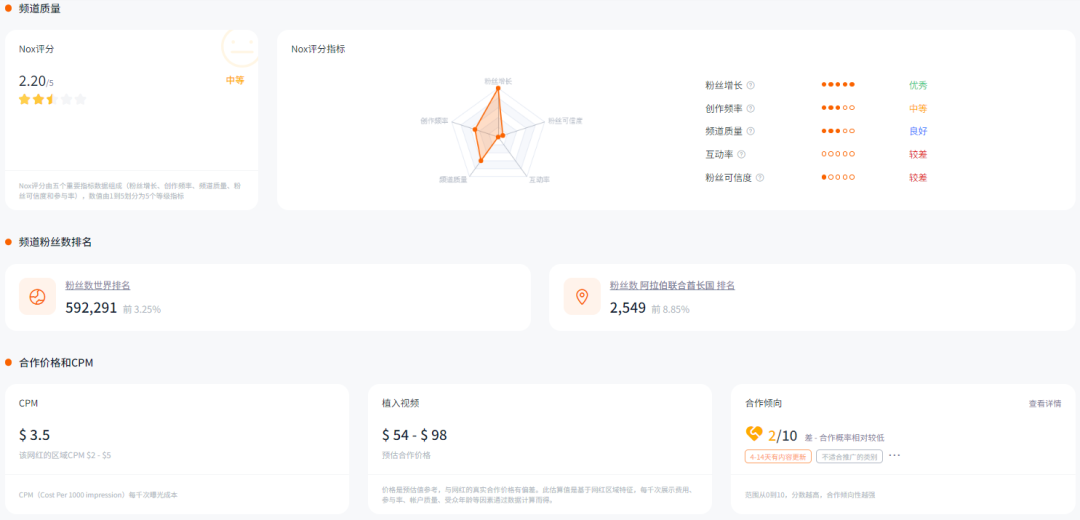Click the 粉丝增长 vertex on radar chart

coord(497,87)
